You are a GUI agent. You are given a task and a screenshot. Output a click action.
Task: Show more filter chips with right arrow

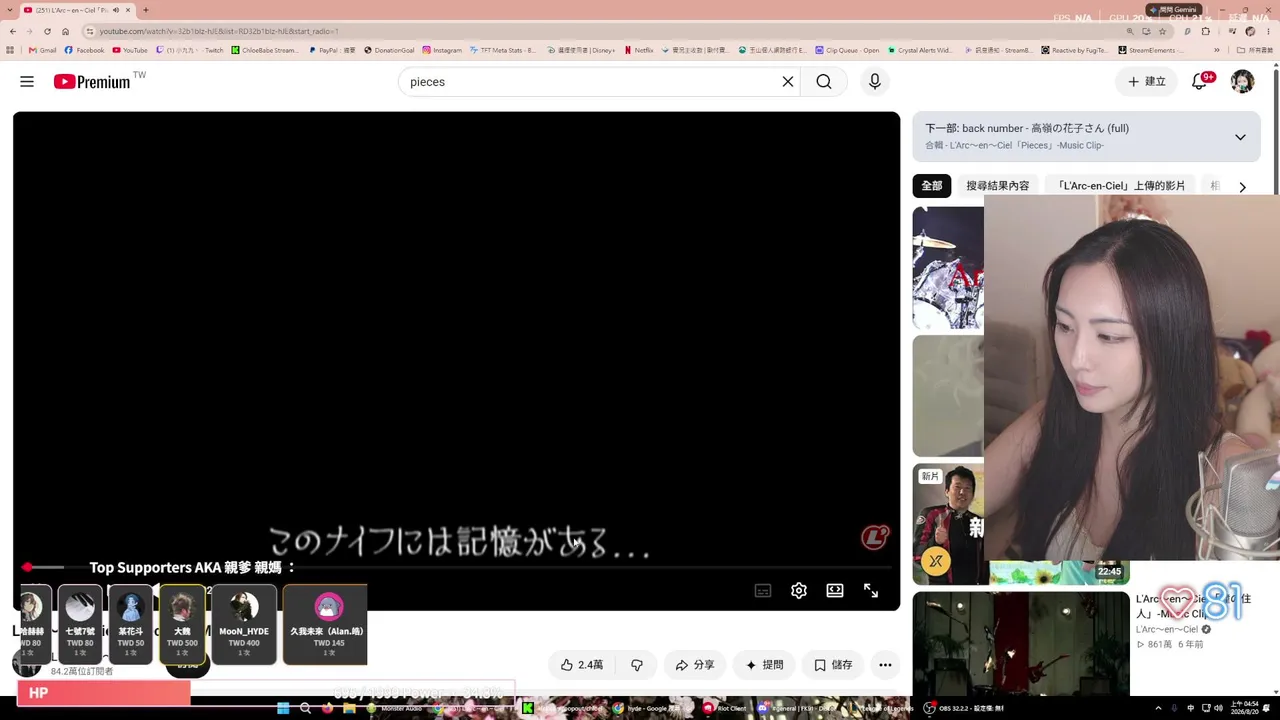(x=1242, y=187)
